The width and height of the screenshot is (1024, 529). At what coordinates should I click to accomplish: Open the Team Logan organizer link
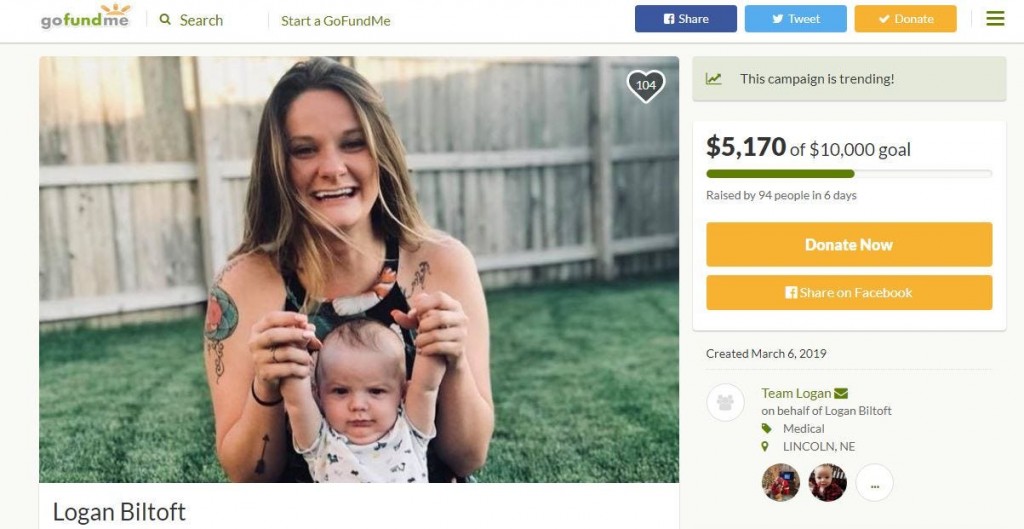[796, 393]
